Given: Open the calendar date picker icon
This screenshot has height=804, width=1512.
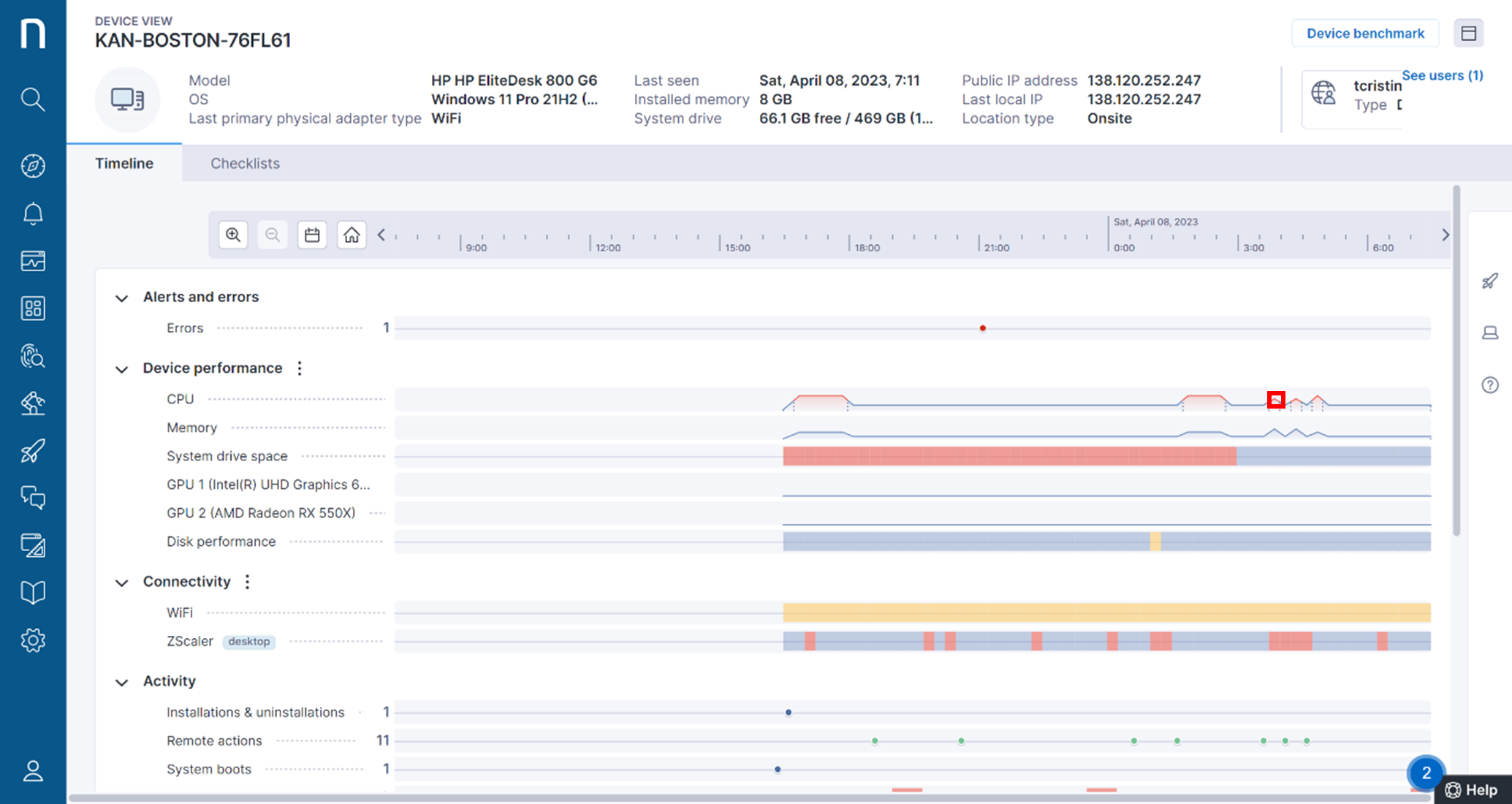Looking at the screenshot, I should click(x=312, y=235).
